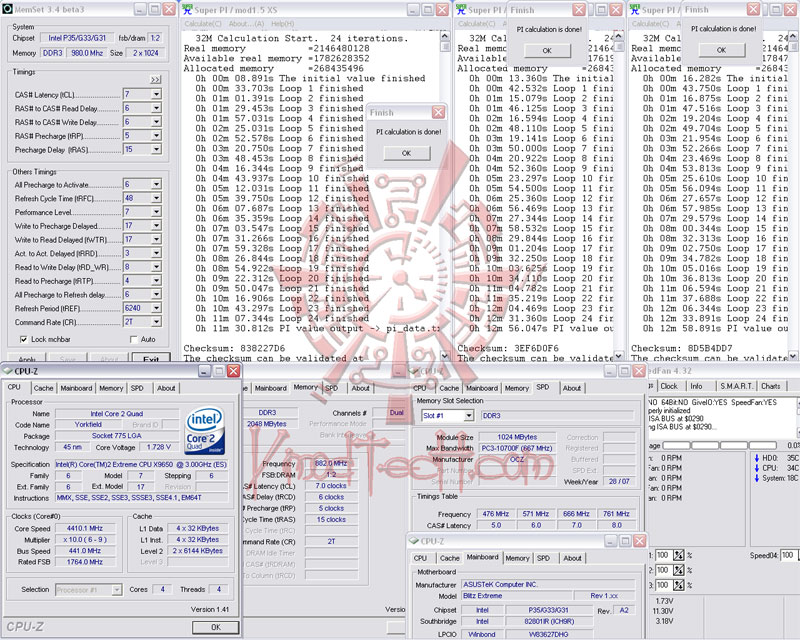Click the Blitz Extreme model field
This screenshot has width=800, height=640.
point(517,596)
